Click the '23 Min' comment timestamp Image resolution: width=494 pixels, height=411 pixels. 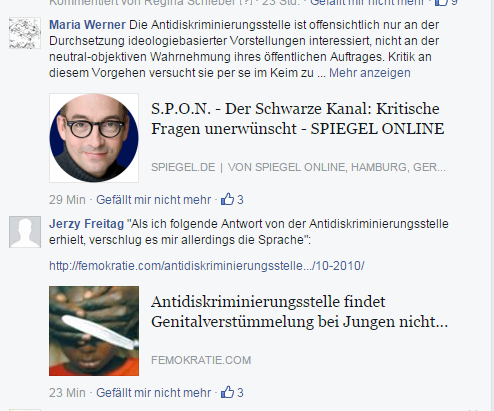(67, 393)
